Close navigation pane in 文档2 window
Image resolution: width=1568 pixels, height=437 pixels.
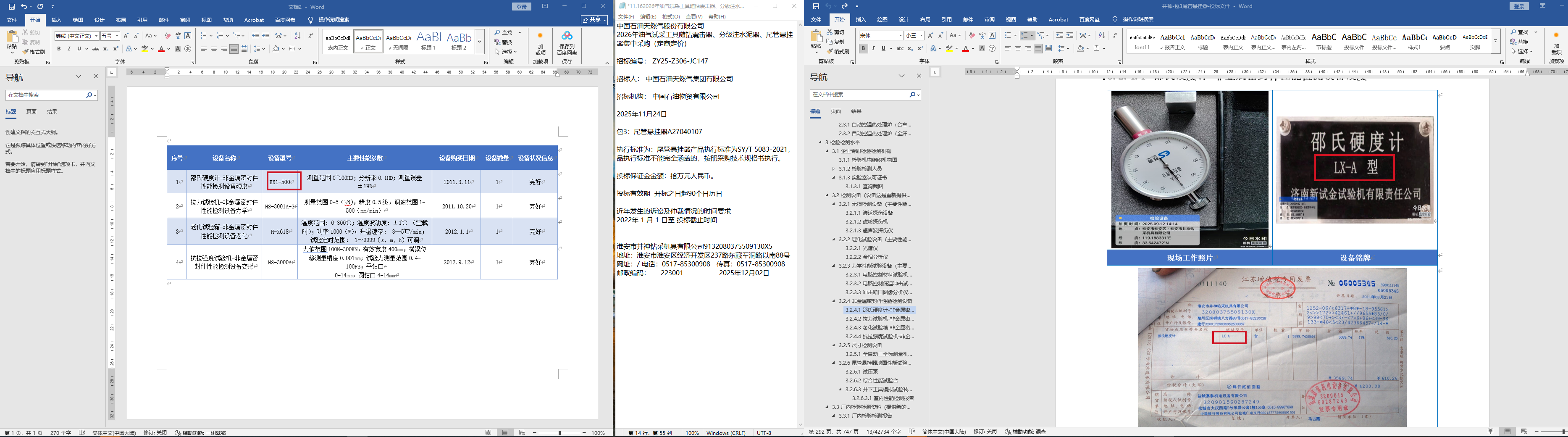pos(96,76)
